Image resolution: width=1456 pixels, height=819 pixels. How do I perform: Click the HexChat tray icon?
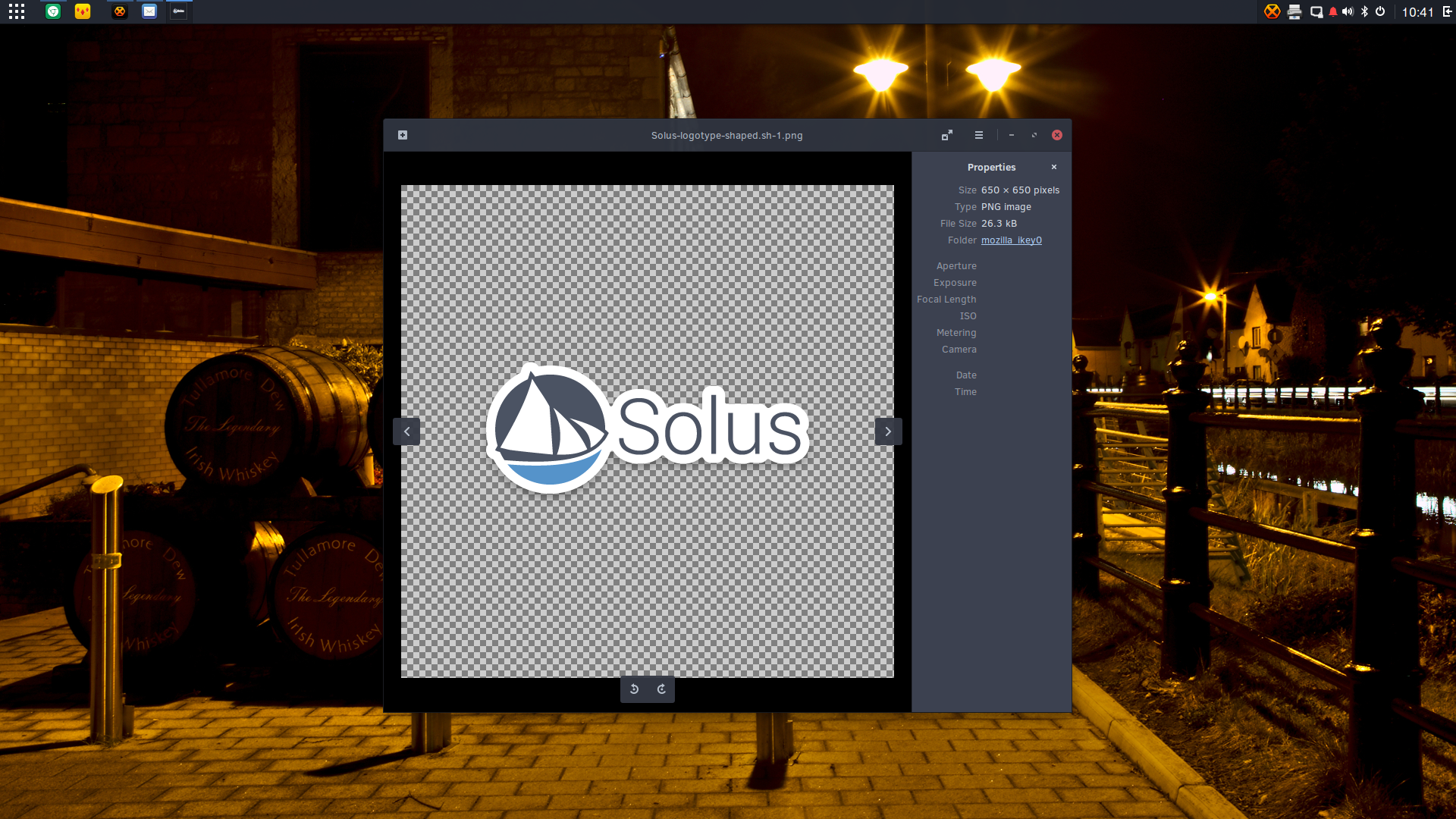1272,11
